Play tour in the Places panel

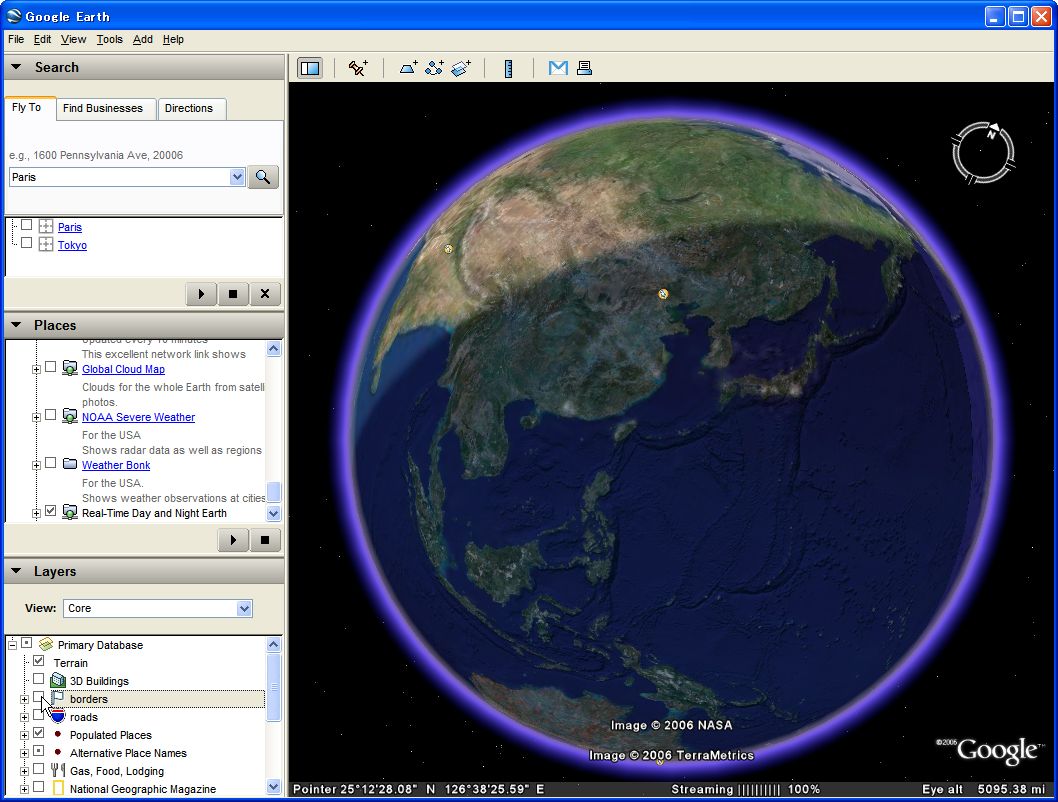tap(233, 540)
